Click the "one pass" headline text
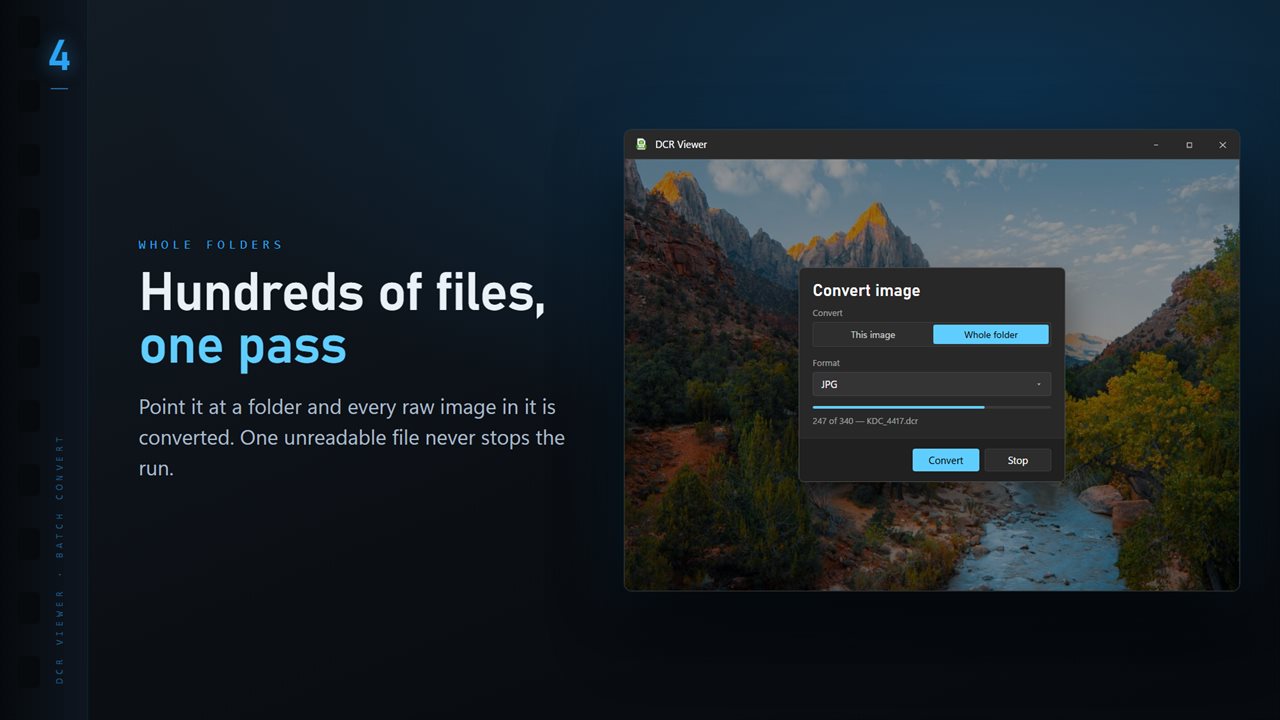Image resolution: width=1280 pixels, height=720 pixels. 243,346
